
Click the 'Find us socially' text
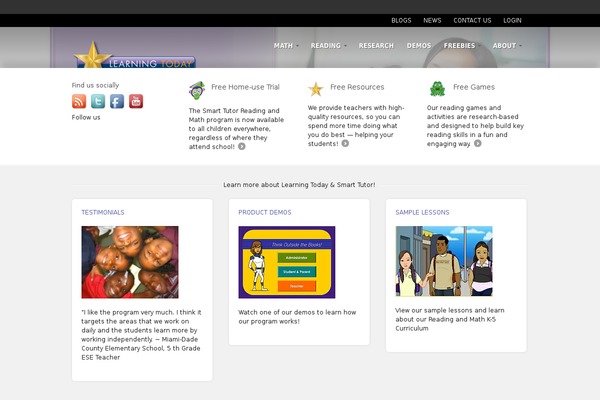click(x=95, y=85)
